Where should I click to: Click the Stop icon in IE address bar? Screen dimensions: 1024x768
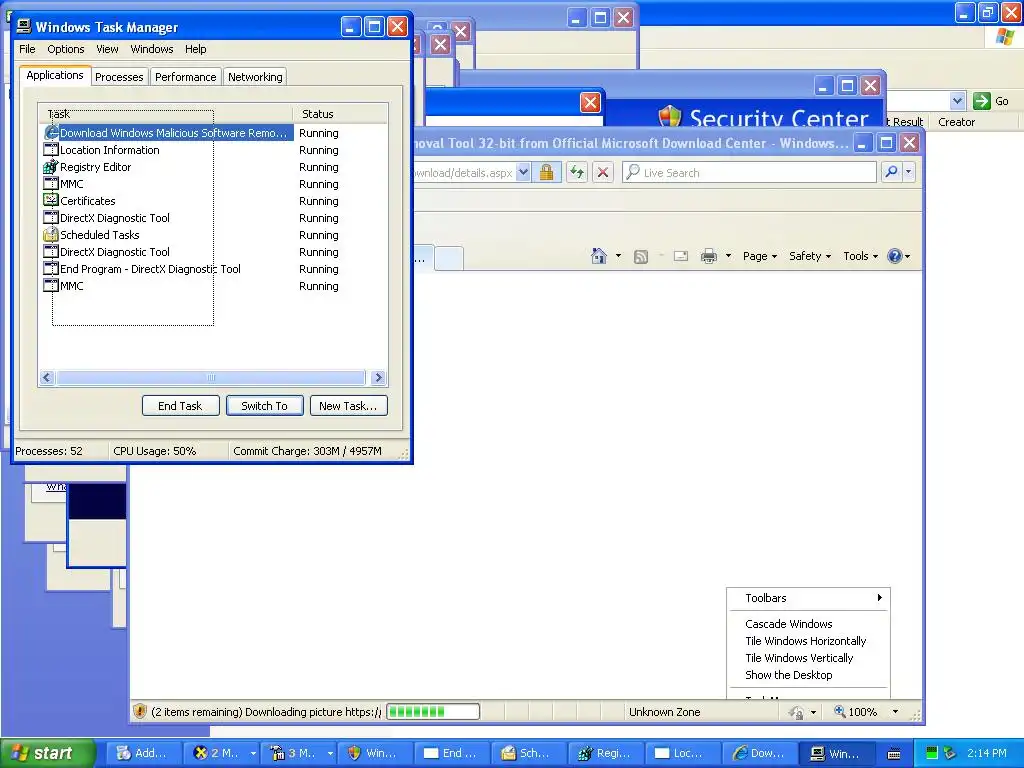pos(603,172)
